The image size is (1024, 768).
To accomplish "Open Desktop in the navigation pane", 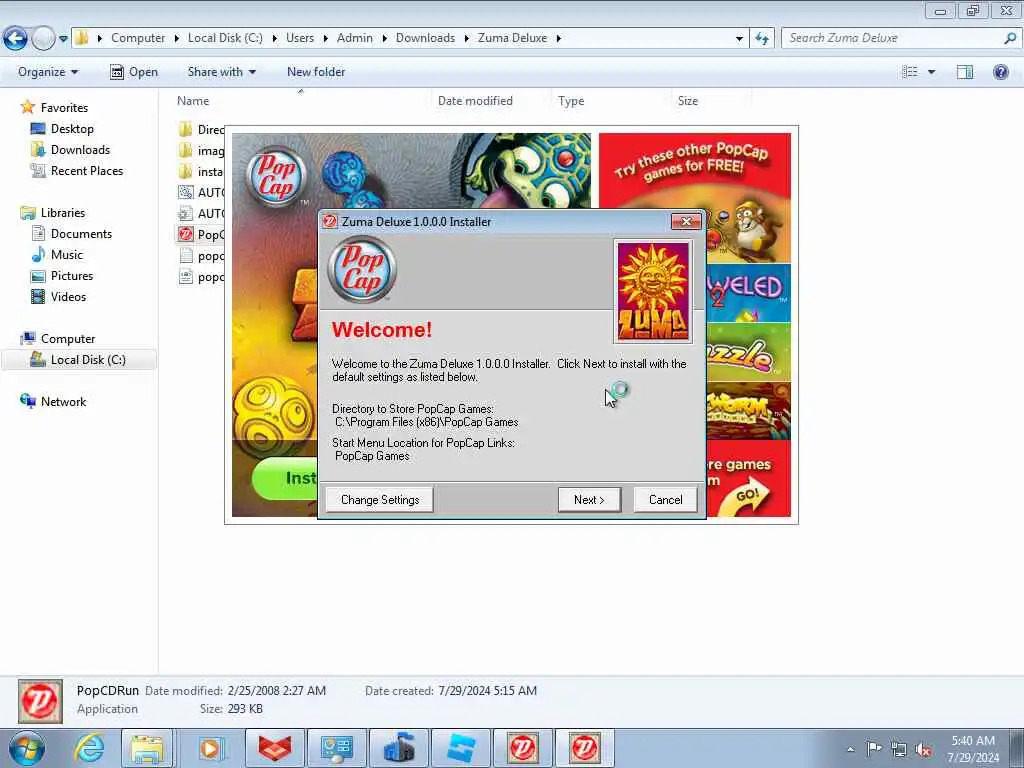I will point(72,129).
